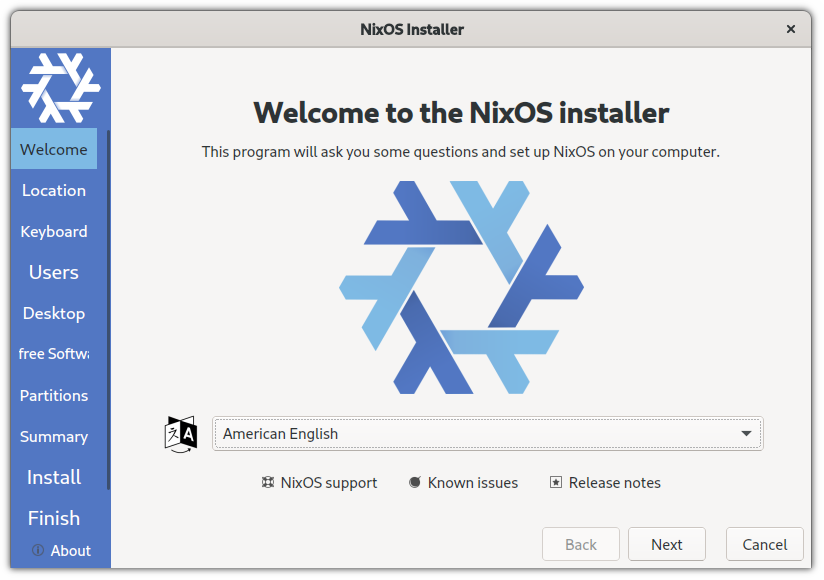Viewport: 824px width, 580px height.
Task: View the Summary step
Action: pyautogui.click(x=54, y=436)
